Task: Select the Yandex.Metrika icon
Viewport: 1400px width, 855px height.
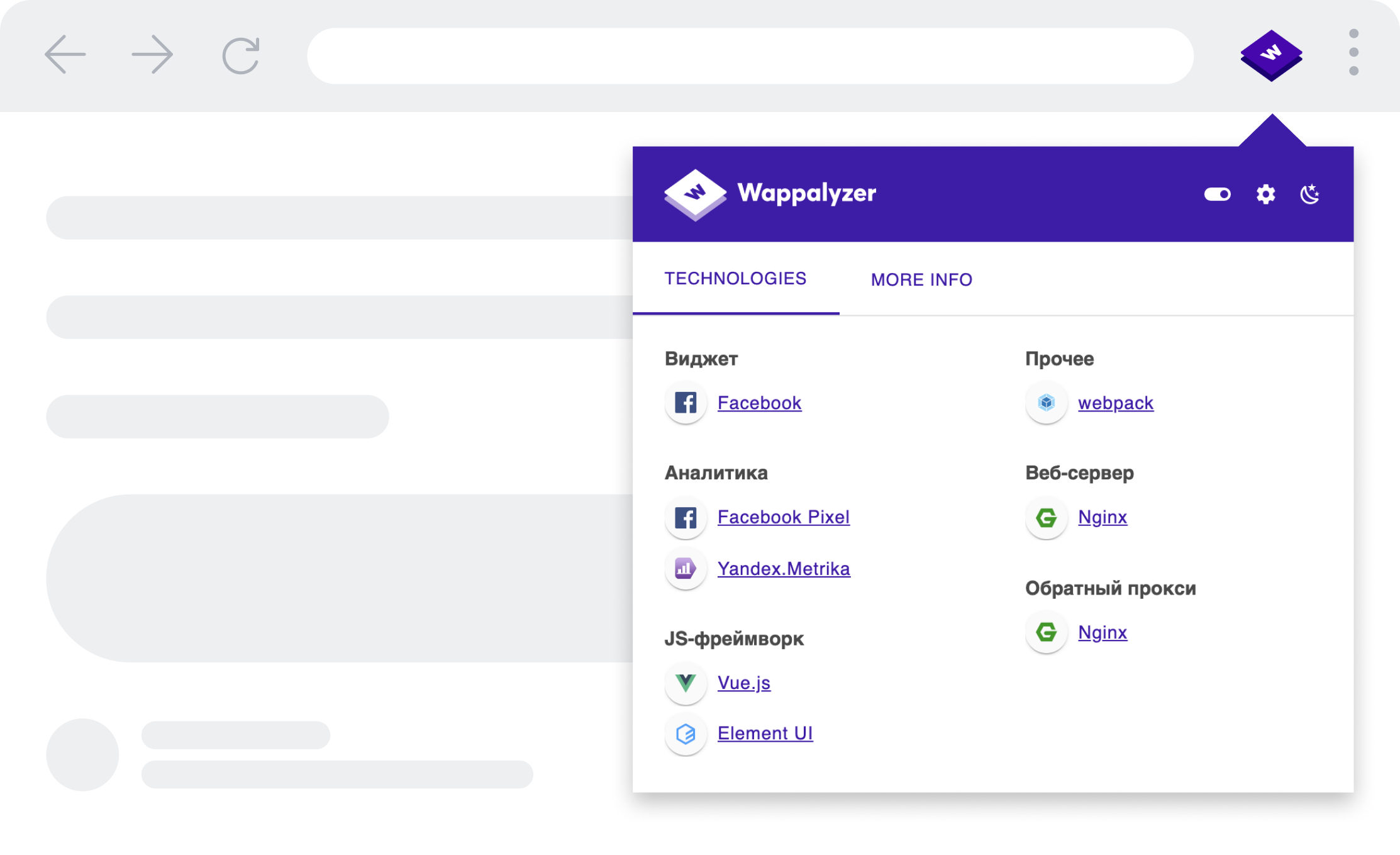Action: (x=686, y=568)
